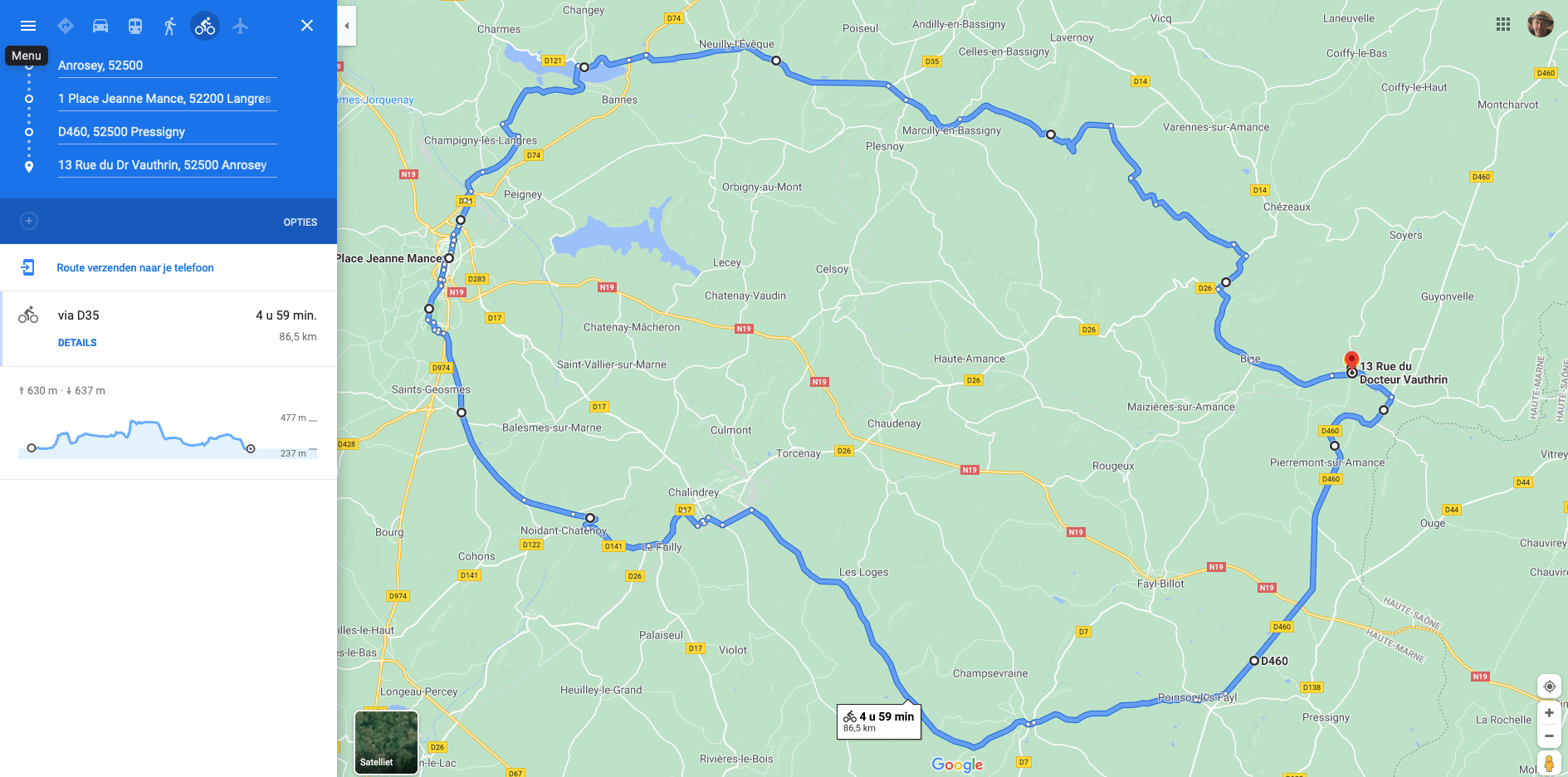1568x777 pixels.
Task: Send route to your phone link
Action: pos(135,267)
